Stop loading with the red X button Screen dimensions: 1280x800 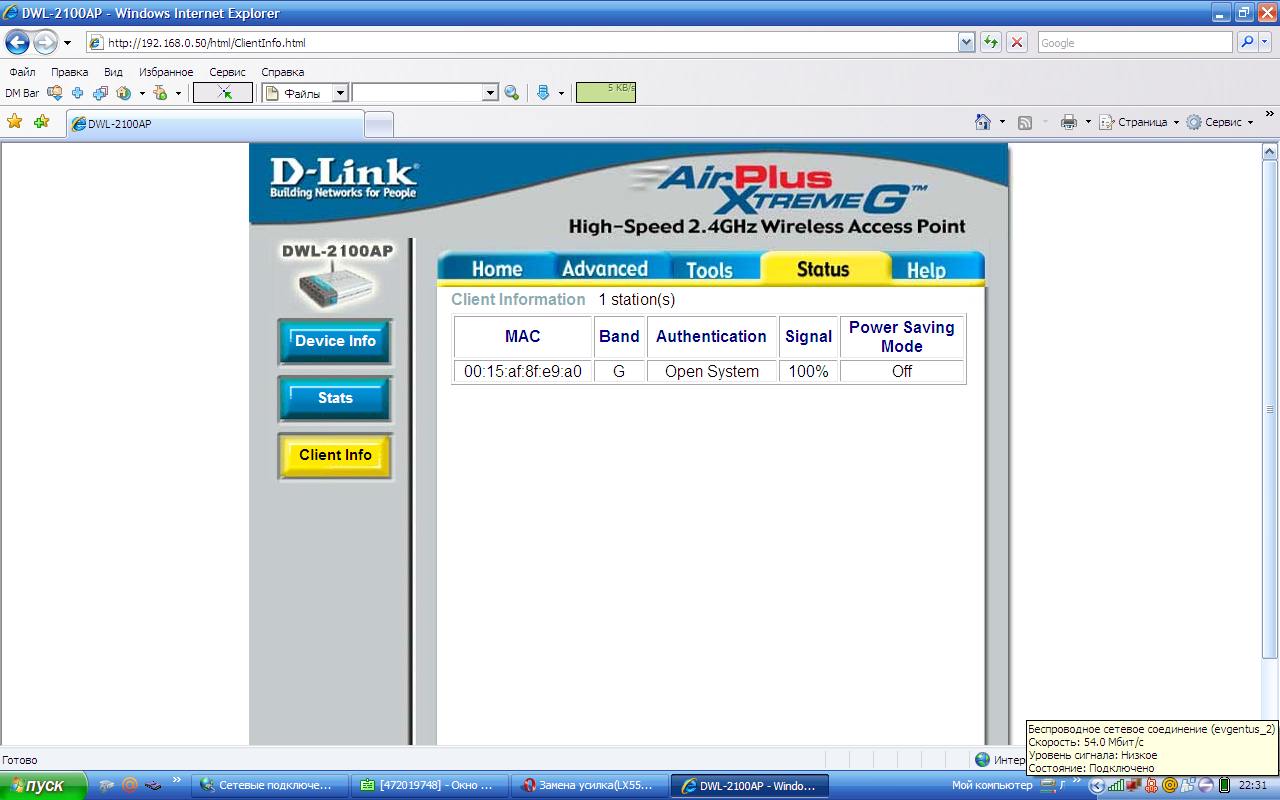click(1017, 43)
